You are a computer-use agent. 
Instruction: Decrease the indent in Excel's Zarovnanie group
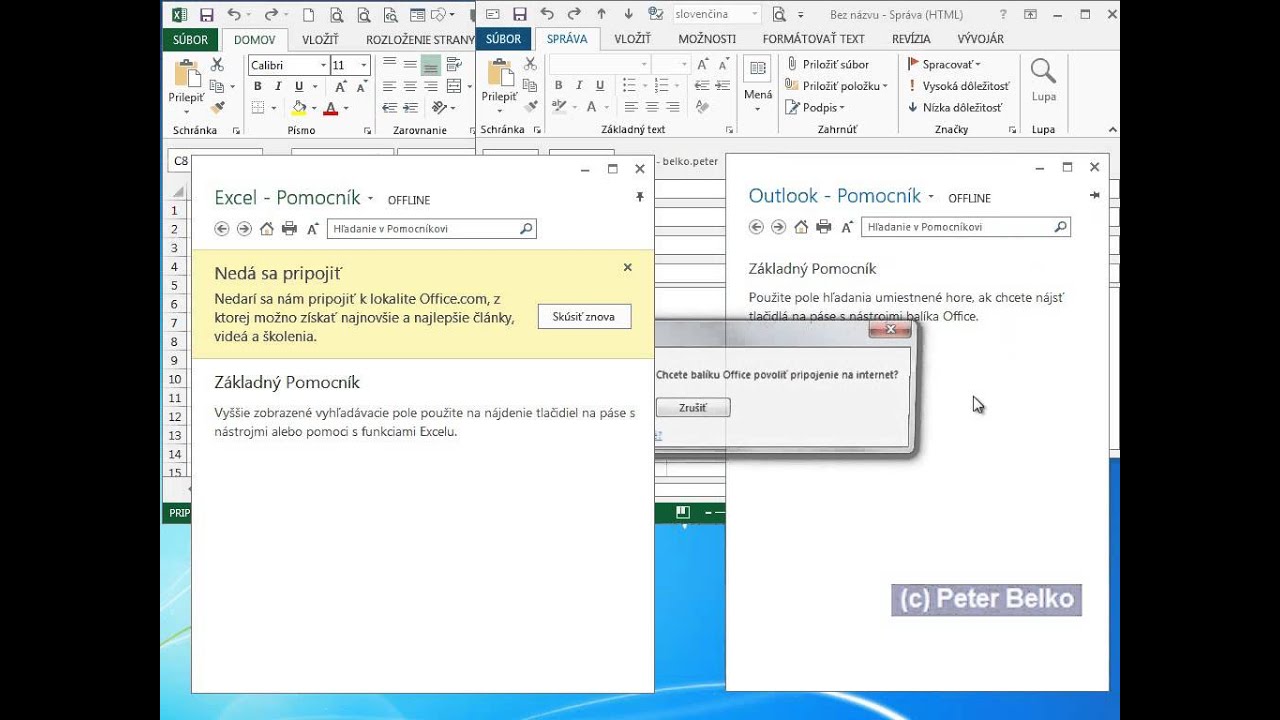pyautogui.click(x=390, y=108)
